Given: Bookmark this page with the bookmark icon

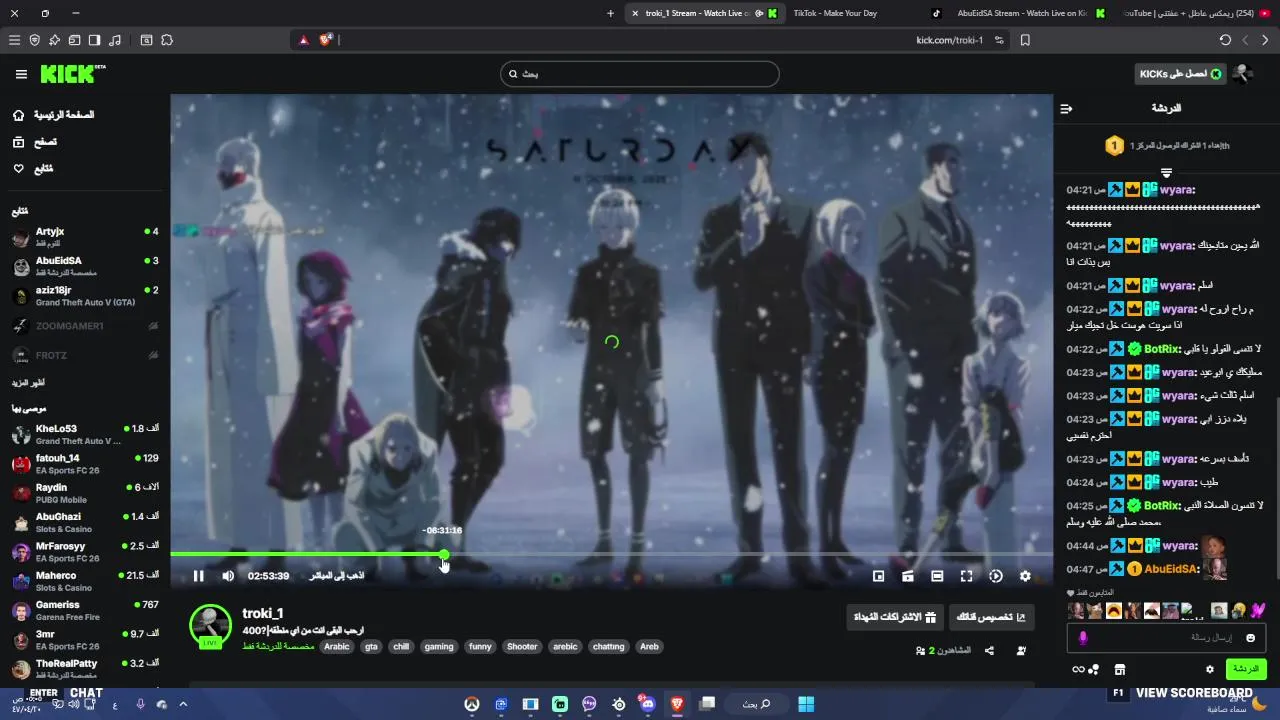Looking at the screenshot, I should click(1025, 40).
